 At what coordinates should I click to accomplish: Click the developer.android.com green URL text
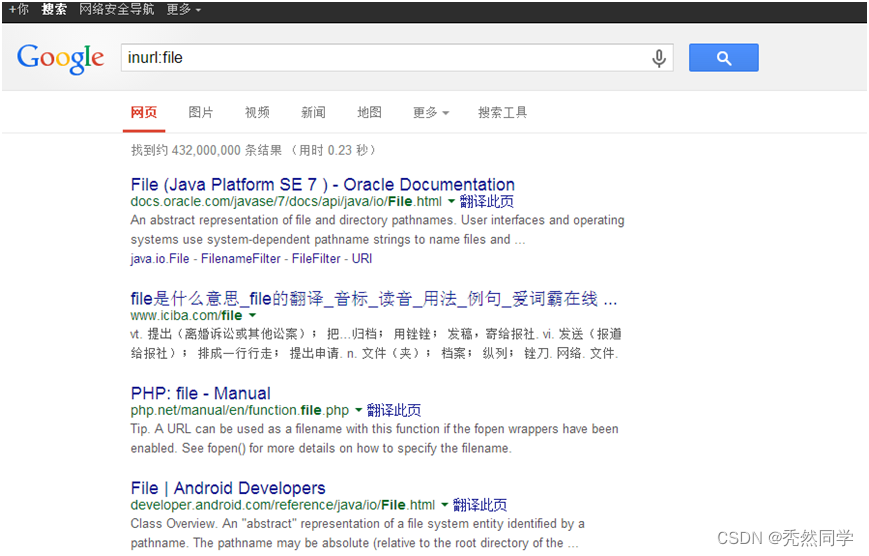click(x=283, y=505)
